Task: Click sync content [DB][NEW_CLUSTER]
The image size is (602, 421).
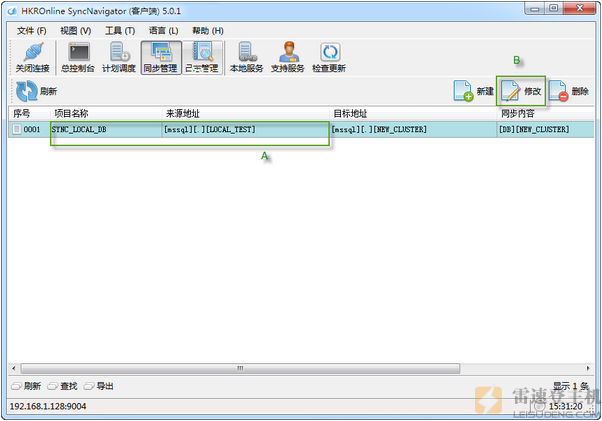Action: pos(534,129)
